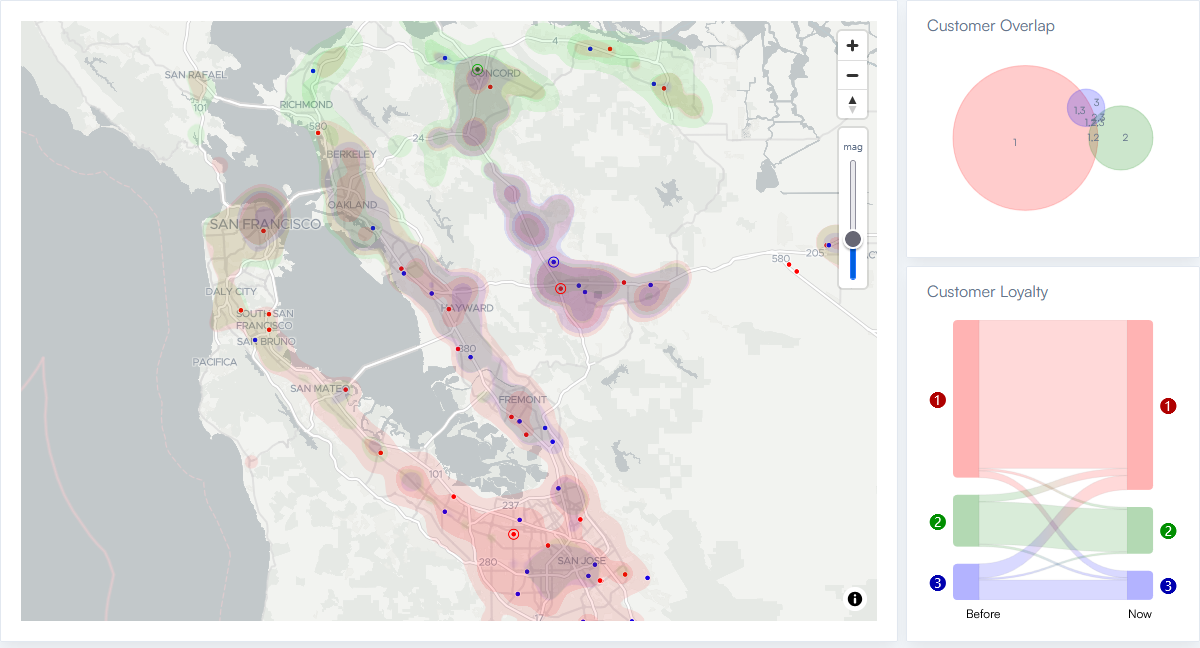Image resolution: width=1200 pixels, height=648 pixels.
Task: Select green circled store marker near Concord
Action: click(x=478, y=69)
